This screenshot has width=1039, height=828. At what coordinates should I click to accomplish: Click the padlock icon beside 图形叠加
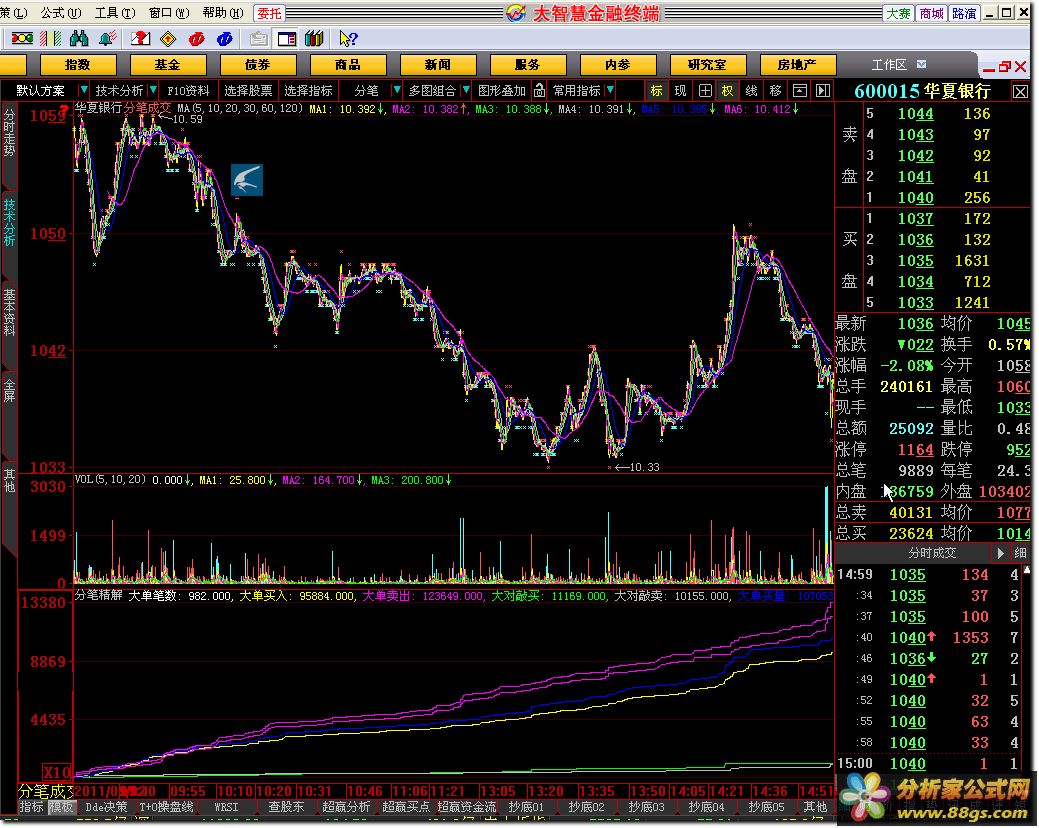click(x=539, y=90)
